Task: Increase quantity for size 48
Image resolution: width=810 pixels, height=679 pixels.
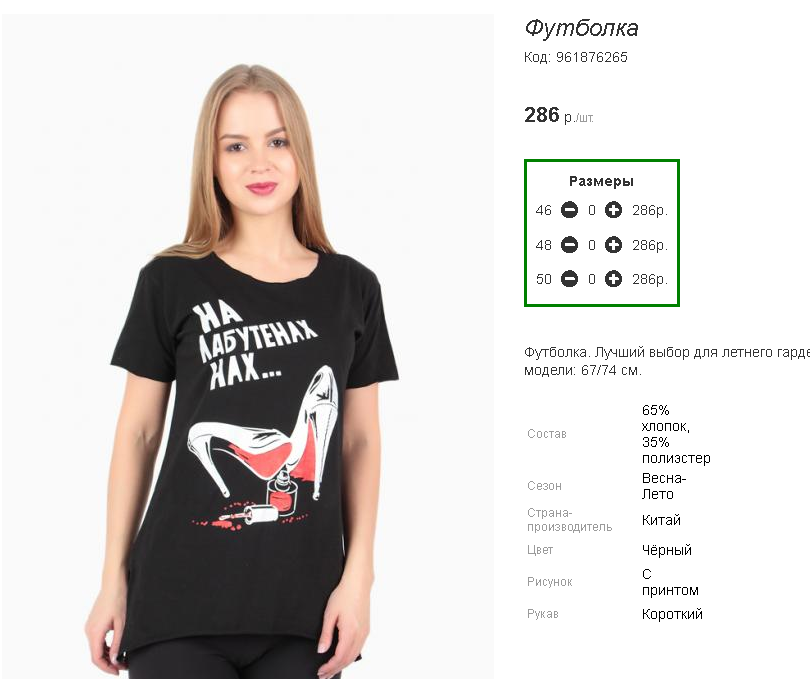Action: click(613, 245)
